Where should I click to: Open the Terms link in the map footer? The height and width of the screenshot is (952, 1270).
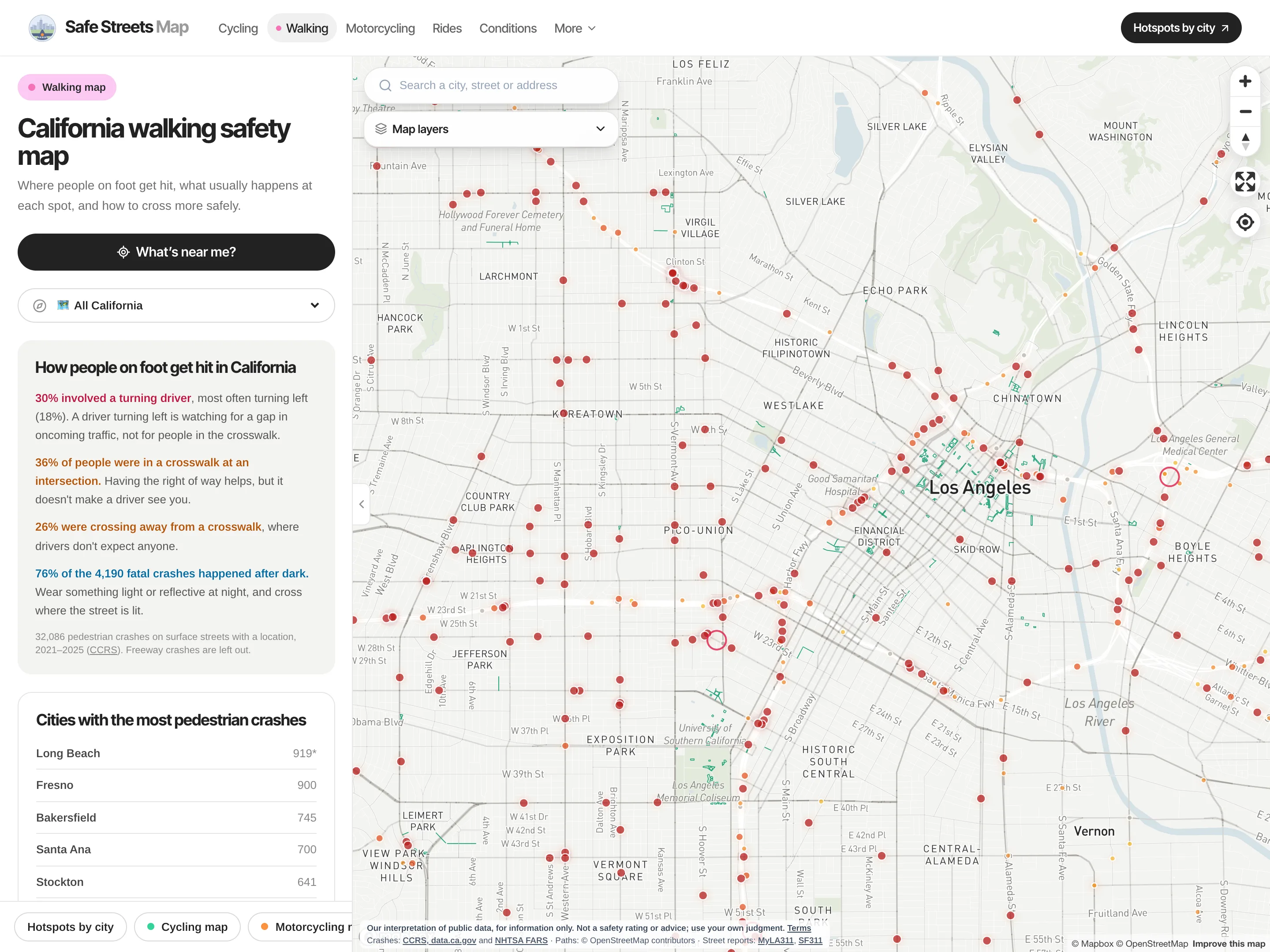click(799, 928)
